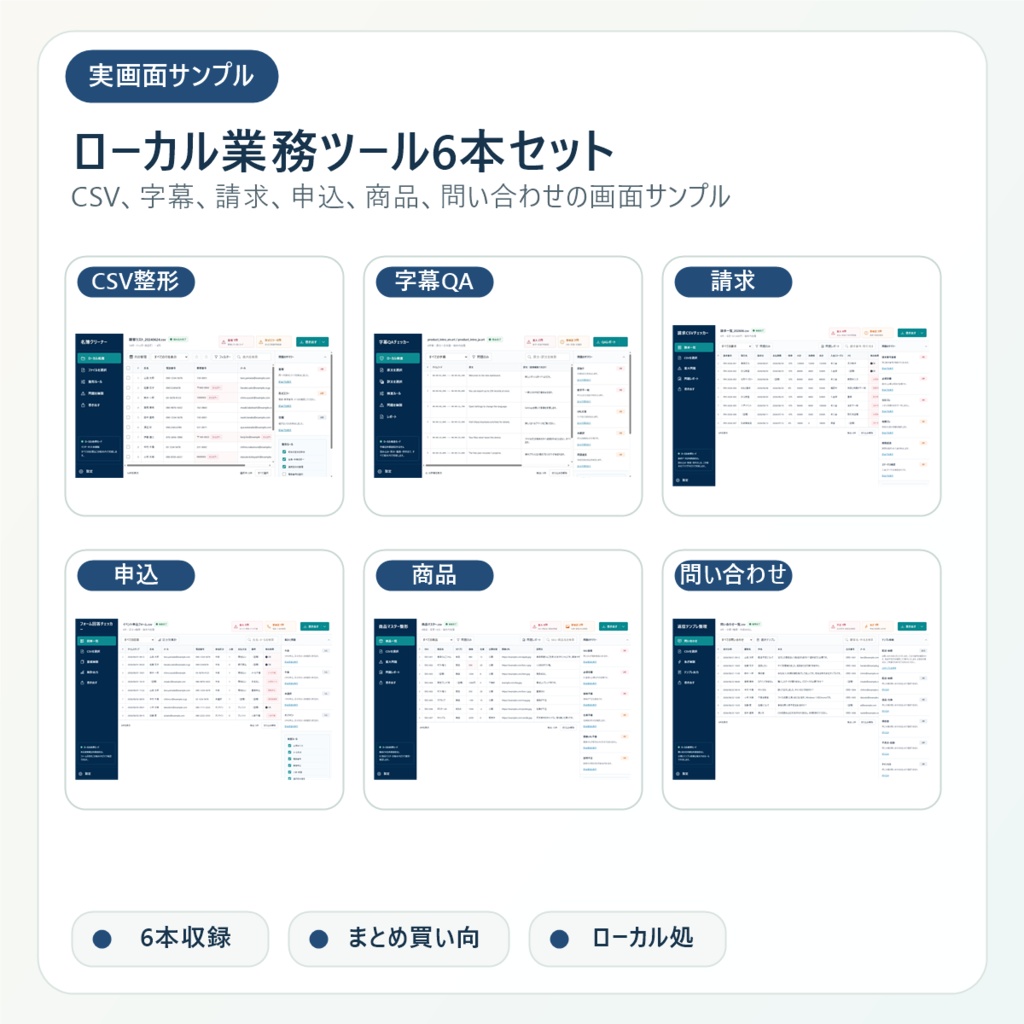Open the 申込 screen sample thumbnail

coord(204,699)
